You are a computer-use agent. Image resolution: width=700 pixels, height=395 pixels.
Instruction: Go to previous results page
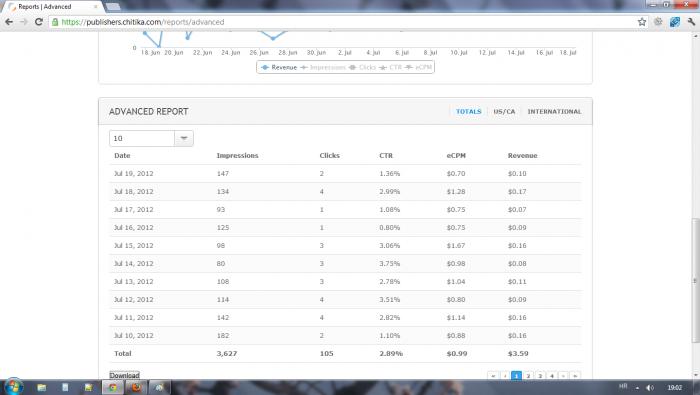(x=505, y=376)
